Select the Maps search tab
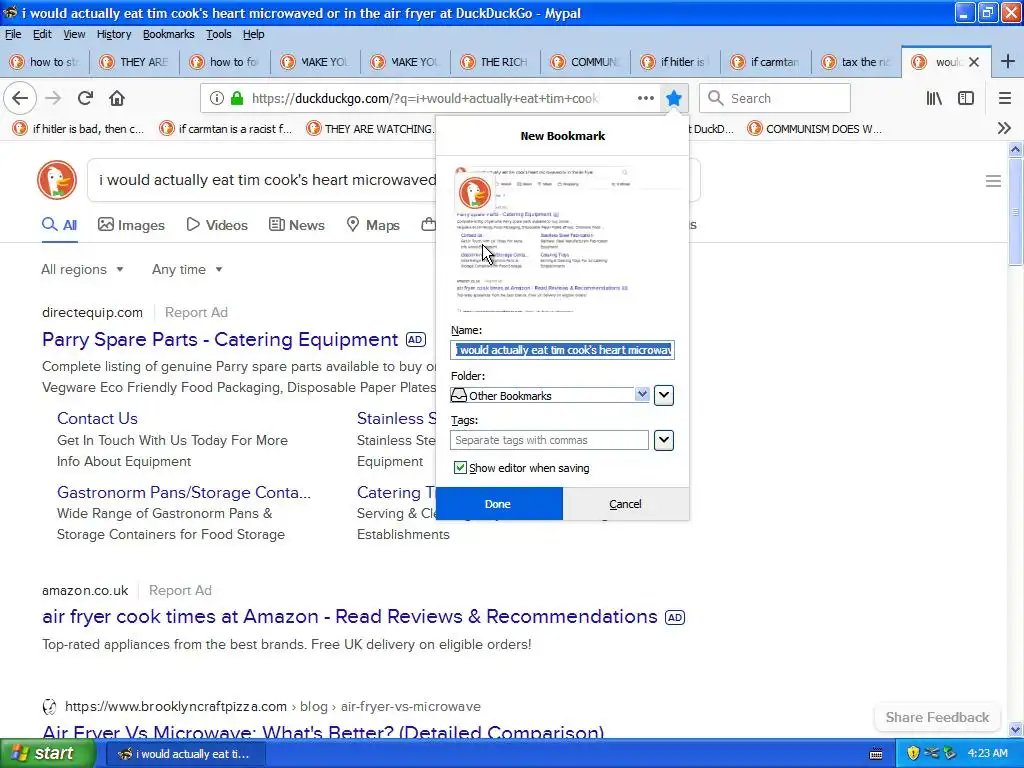This screenshot has width=1024, height=768. point(373,225)
